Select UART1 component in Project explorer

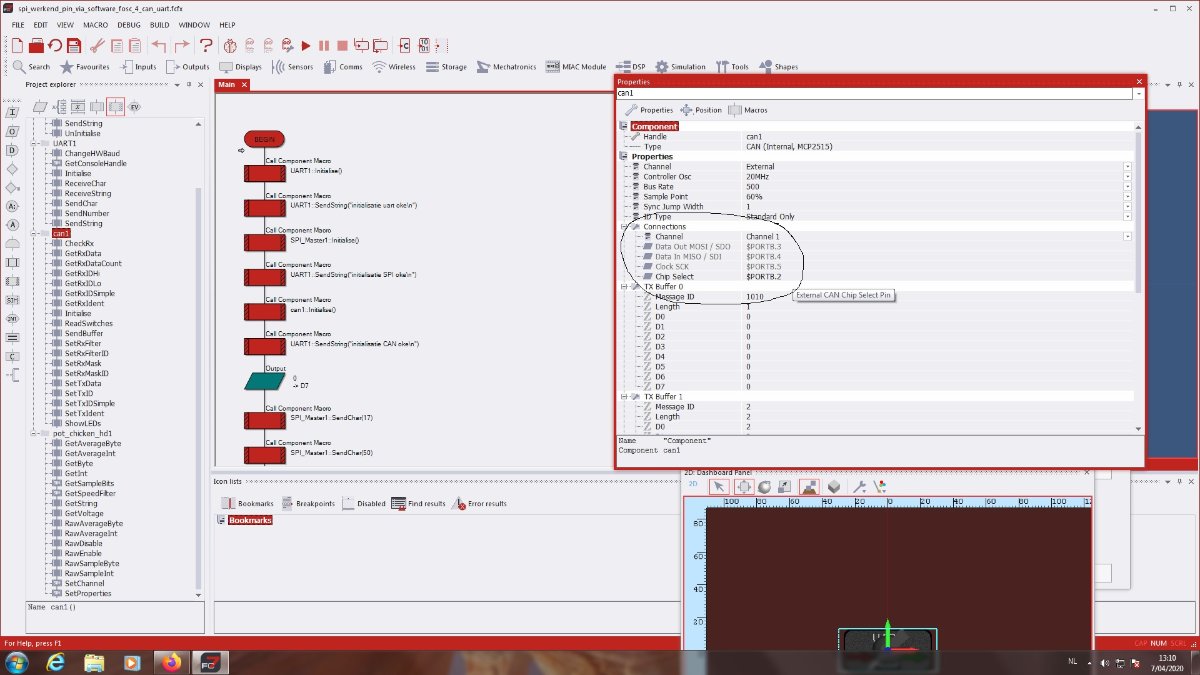[64, 143]
